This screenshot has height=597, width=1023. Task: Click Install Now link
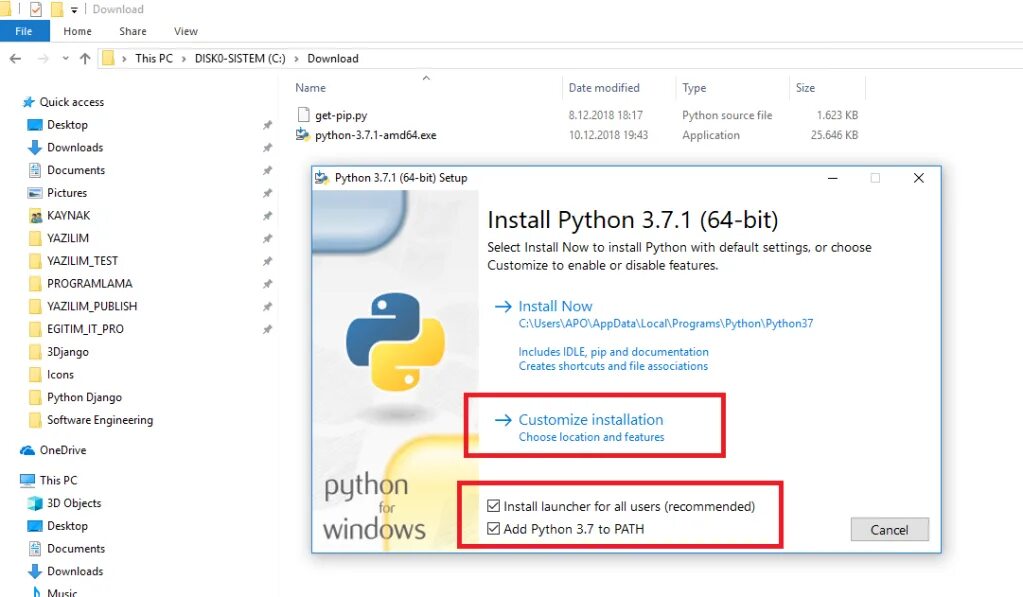tap(555, 306)
